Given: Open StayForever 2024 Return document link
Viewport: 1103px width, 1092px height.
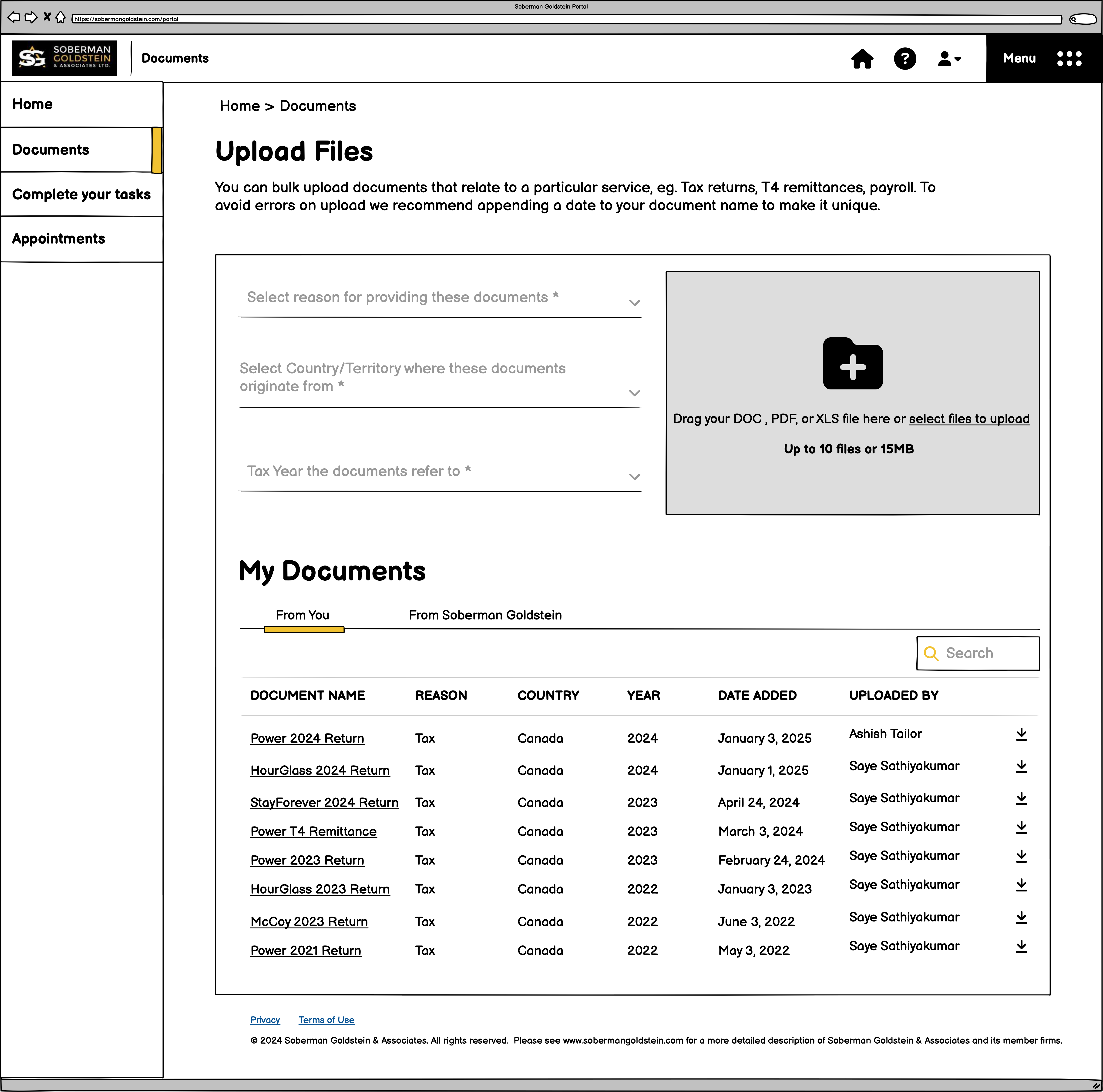Looking at the screenshot, I should point(324,803).
